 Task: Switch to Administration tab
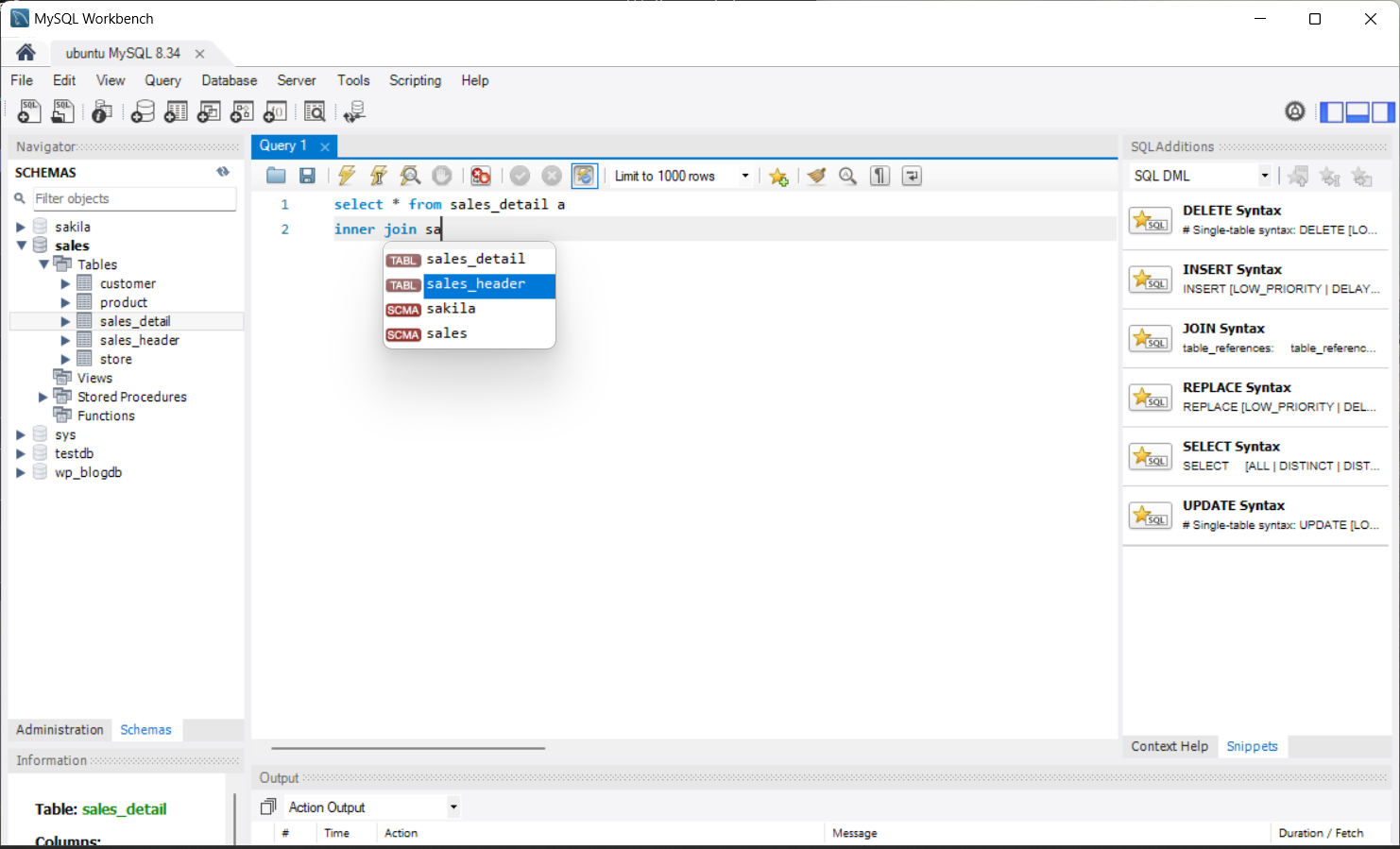pyautogui.click(x=60, y=730)
